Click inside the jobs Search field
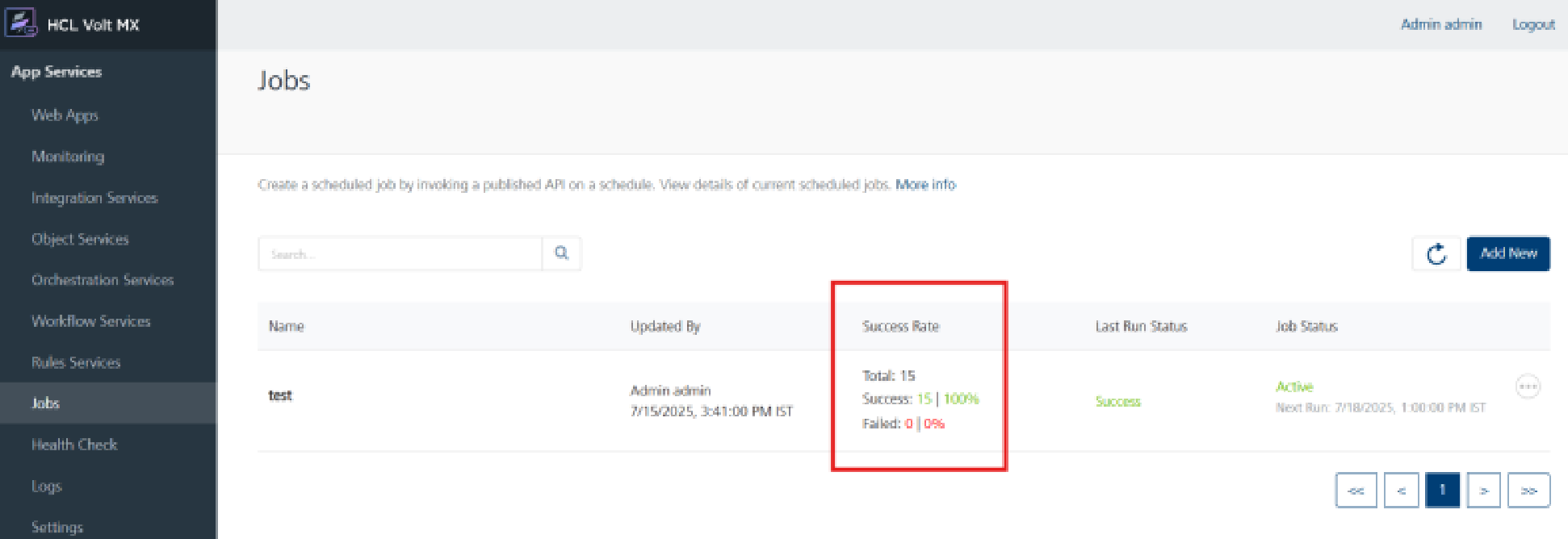This screenshot has height=539, width=1568. (400, 254)
